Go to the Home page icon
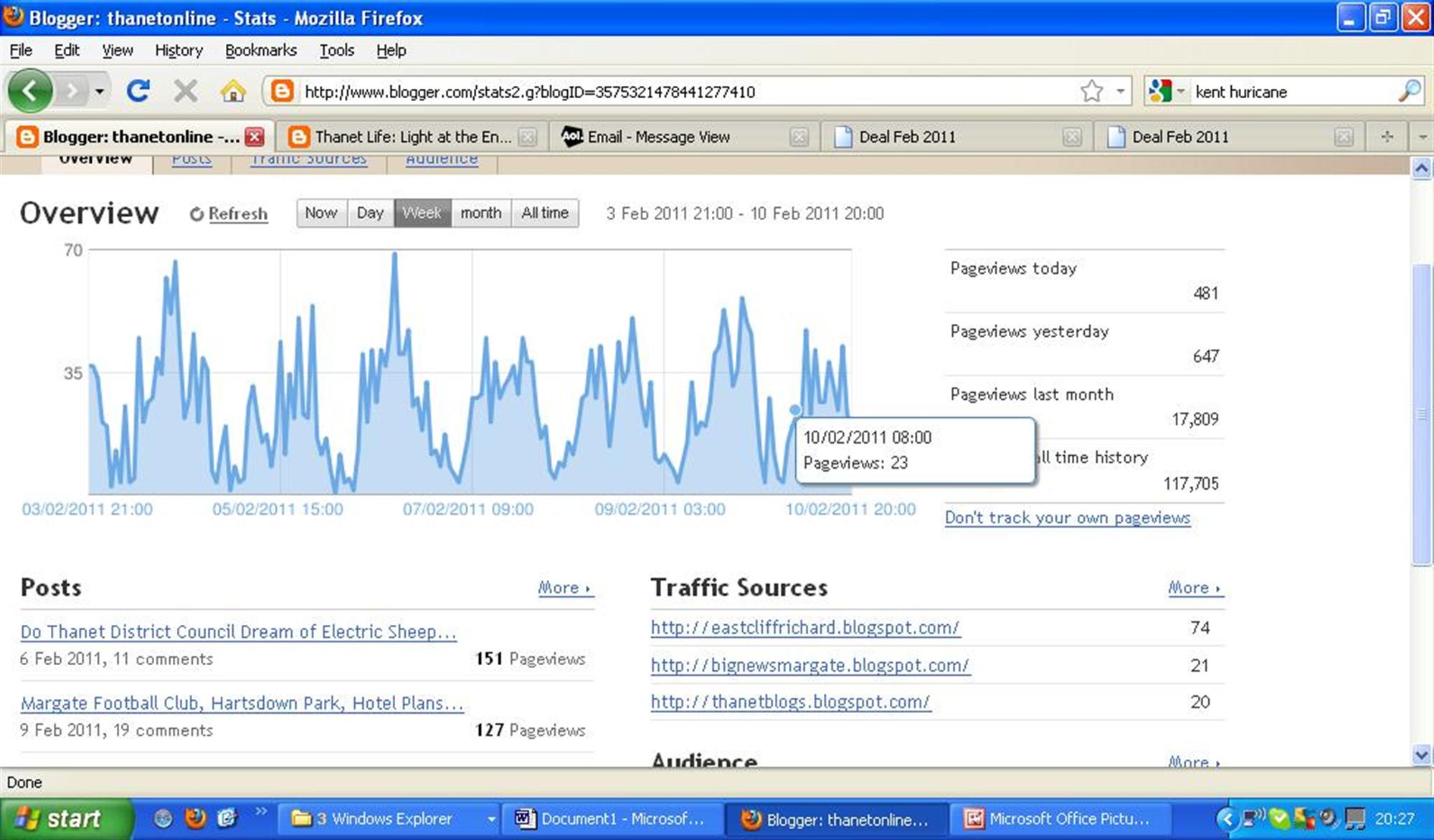Viewport: 1434px width, 840px height. pos(233,91)
